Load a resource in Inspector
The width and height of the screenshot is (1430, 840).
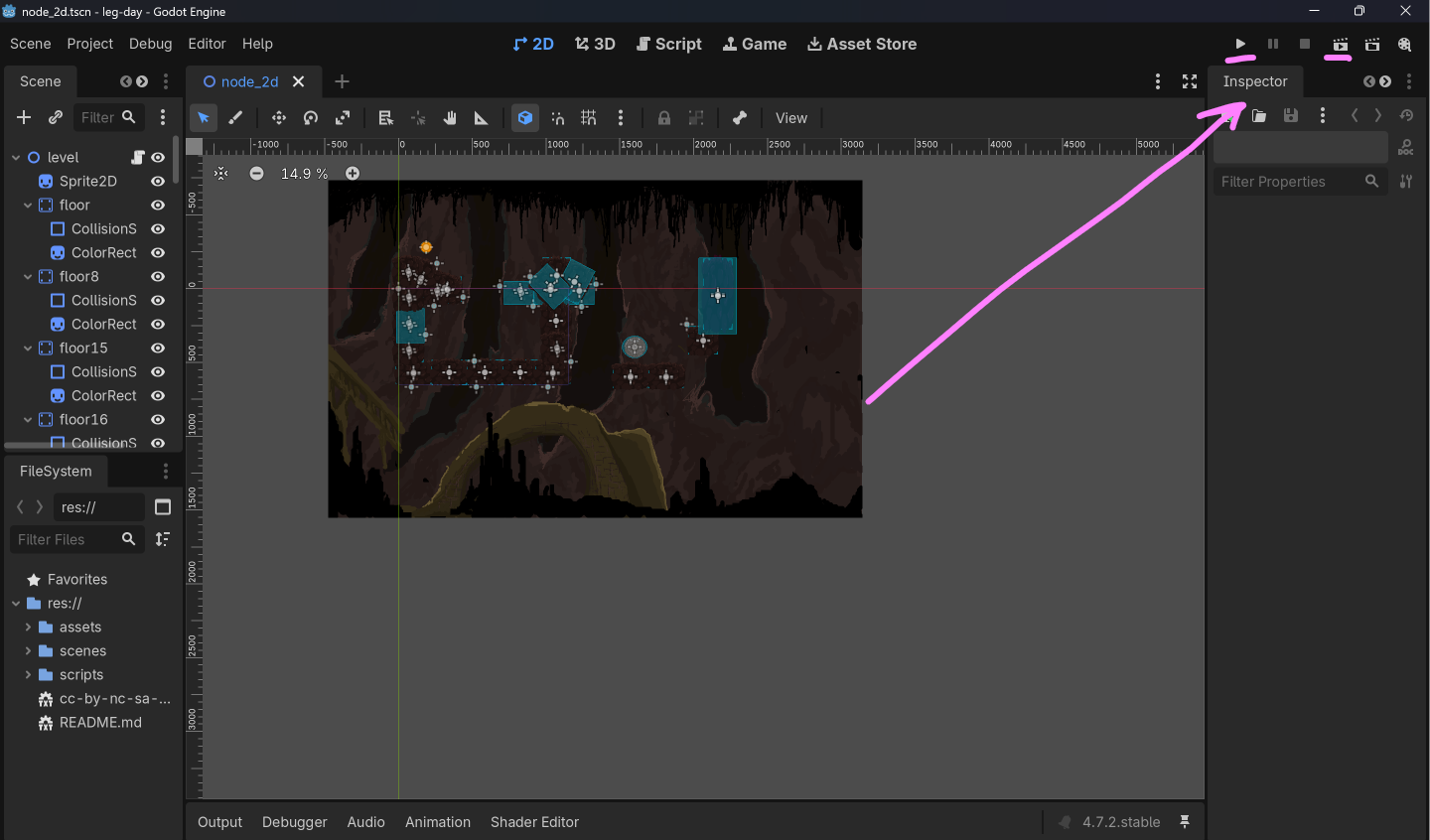coord(1259,116)
